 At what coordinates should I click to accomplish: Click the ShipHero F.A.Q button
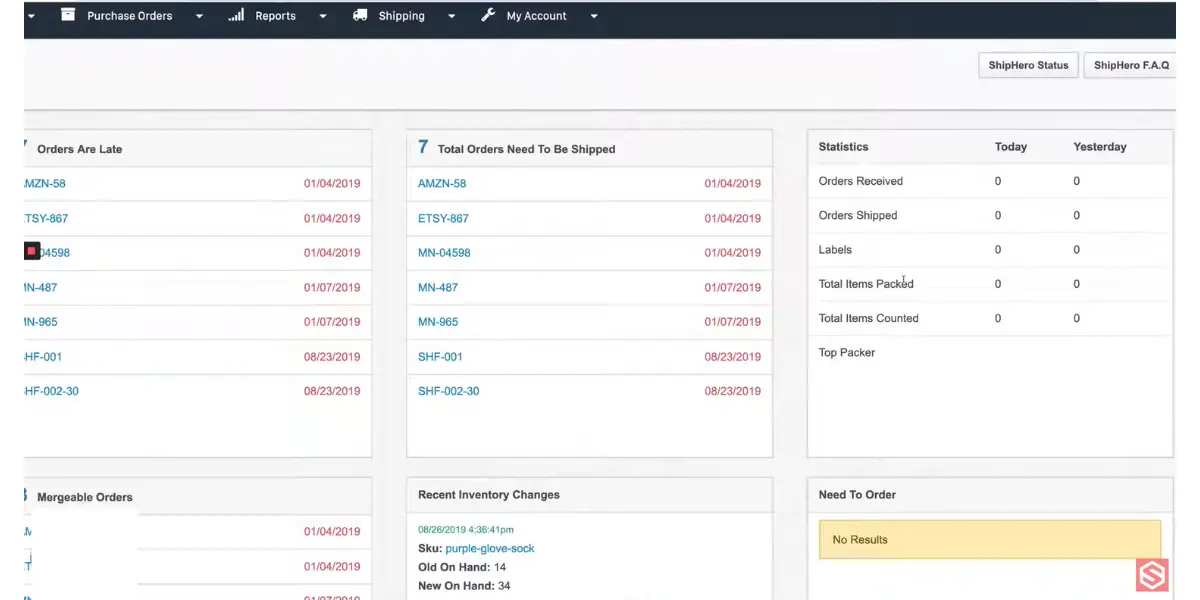[1131, 65]
